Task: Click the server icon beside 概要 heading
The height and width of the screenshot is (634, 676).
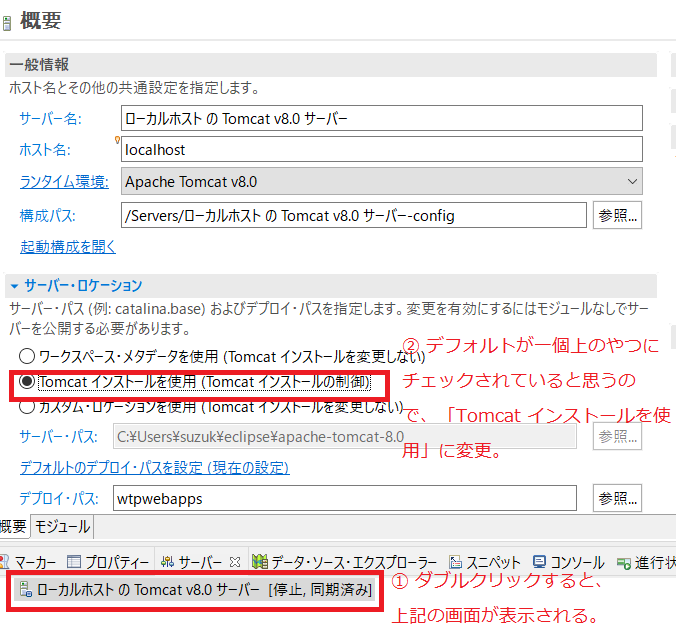Action: click(6, 23)
